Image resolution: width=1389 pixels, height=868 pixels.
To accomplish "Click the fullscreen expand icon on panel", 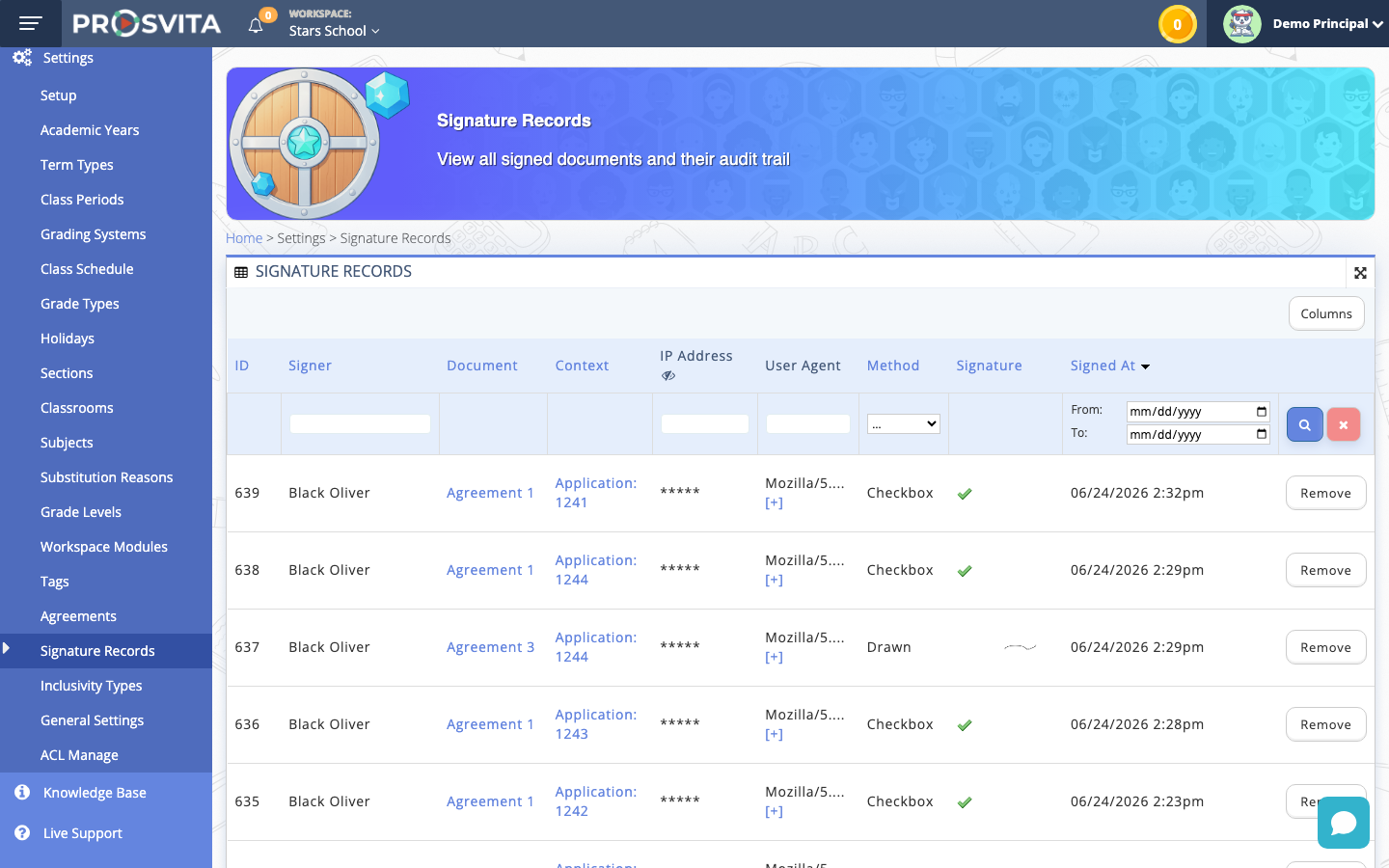I will click(1360, 273).
